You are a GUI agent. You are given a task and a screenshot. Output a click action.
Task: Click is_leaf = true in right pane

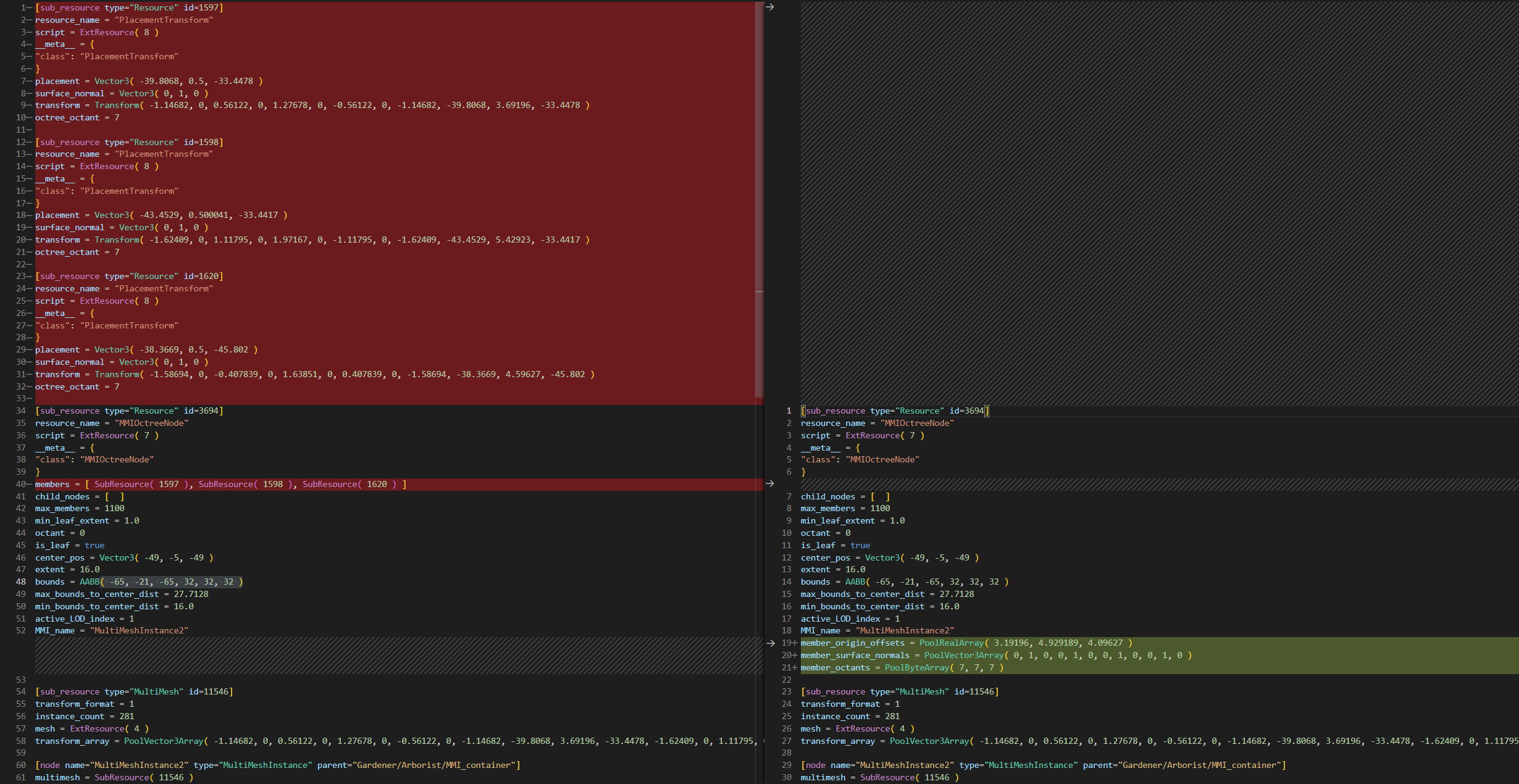(835, 545)
